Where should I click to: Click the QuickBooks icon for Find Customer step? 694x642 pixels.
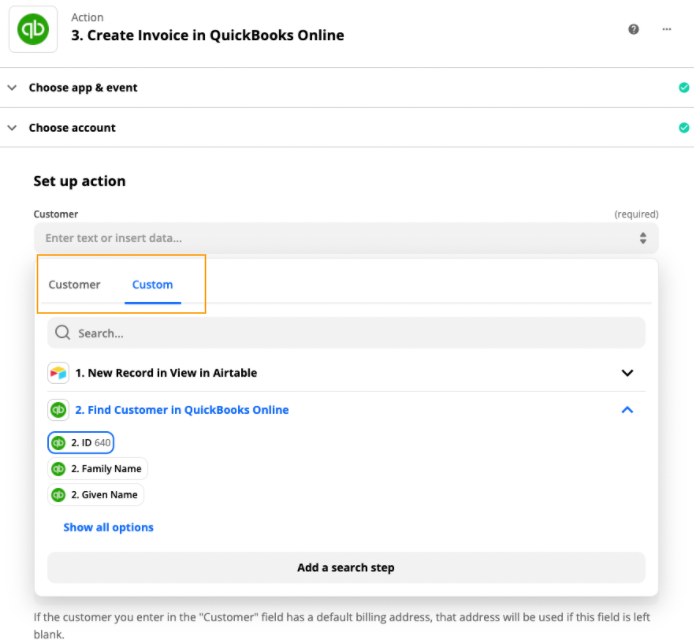pyautogui.click(x=58, y=410)
